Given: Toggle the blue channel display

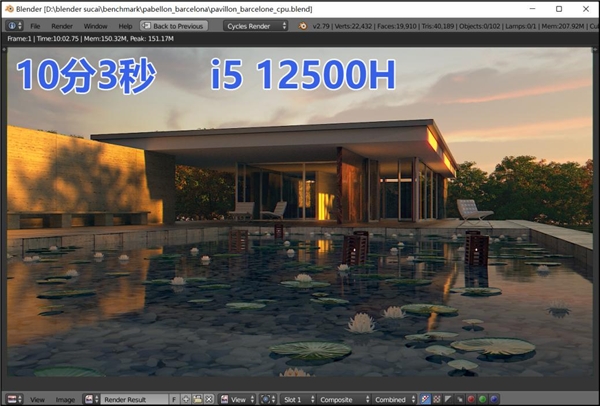Looking at the screenshot, I should pyautogui.click(x=494, y=399).
